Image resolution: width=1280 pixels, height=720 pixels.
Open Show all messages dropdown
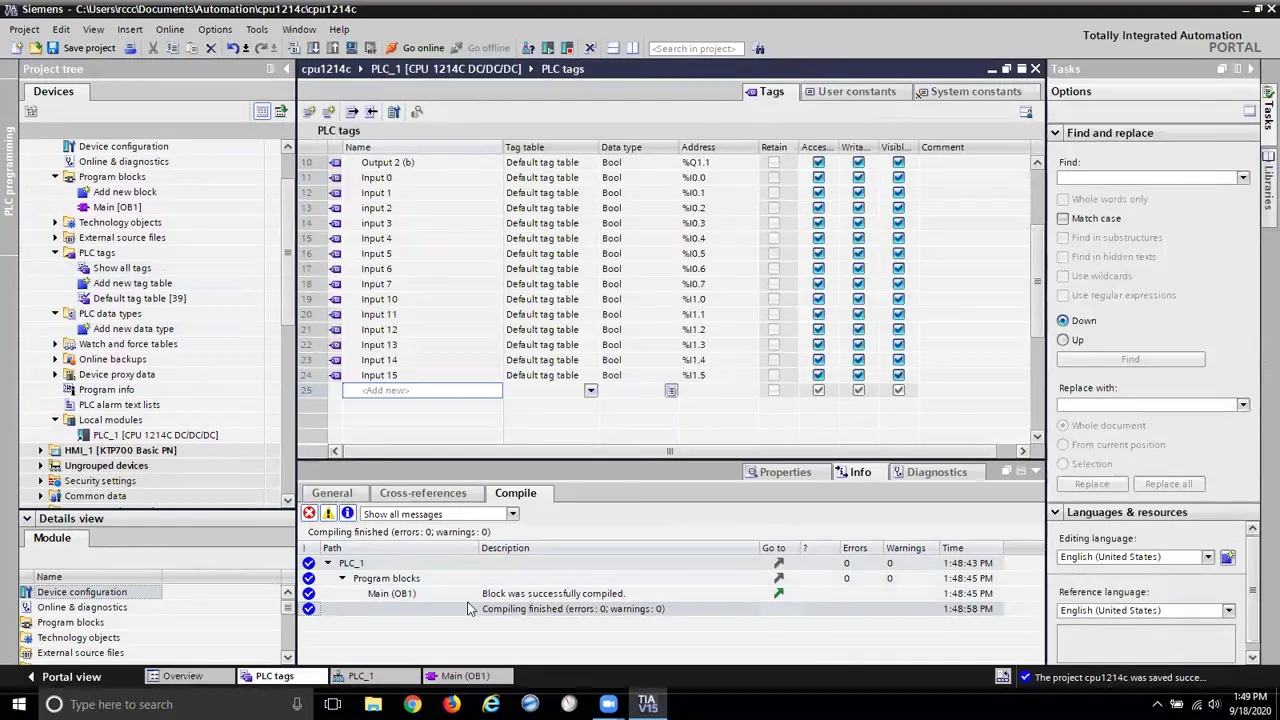pos(512,514)
